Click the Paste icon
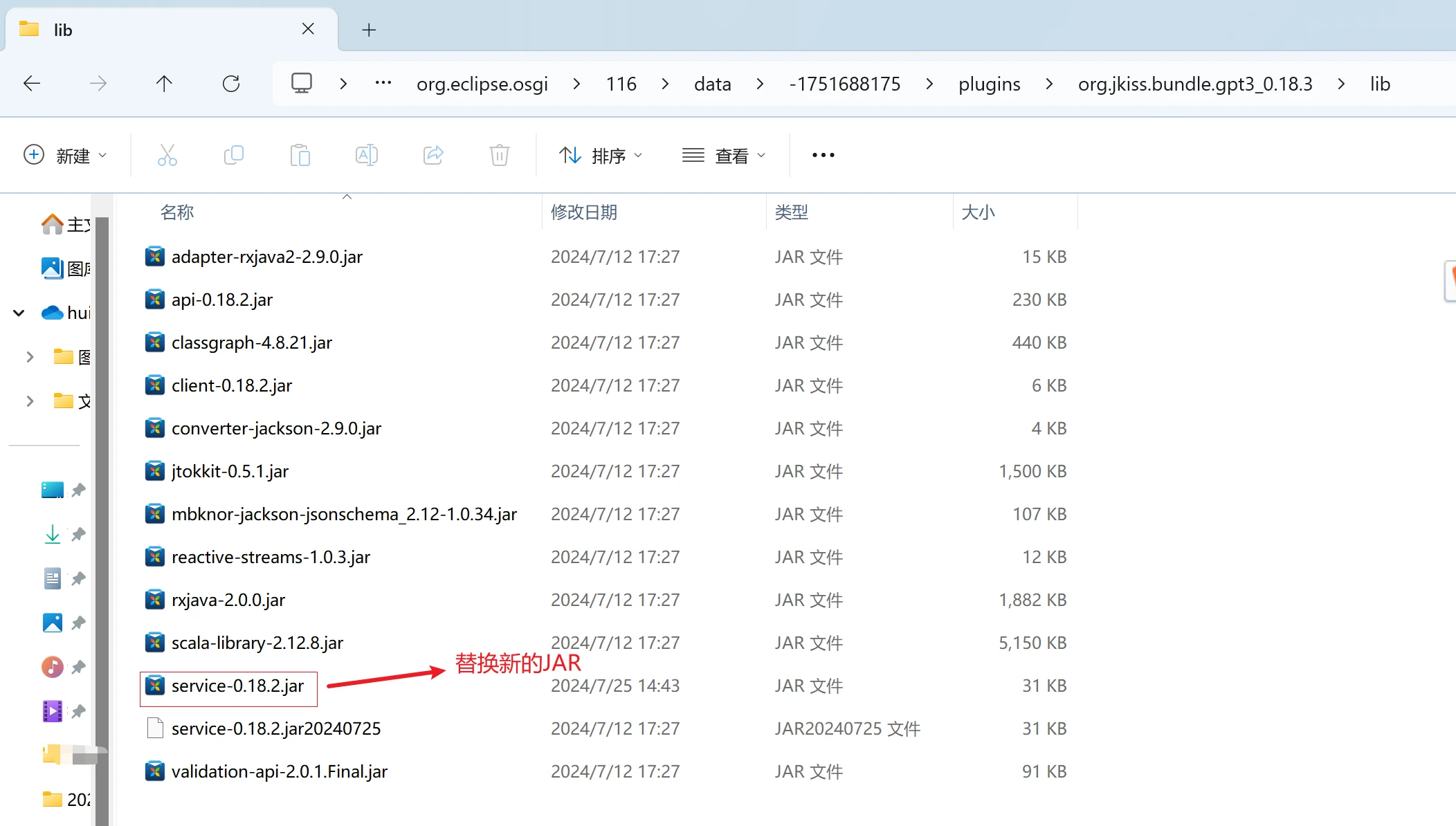 [x=300, y=155]
